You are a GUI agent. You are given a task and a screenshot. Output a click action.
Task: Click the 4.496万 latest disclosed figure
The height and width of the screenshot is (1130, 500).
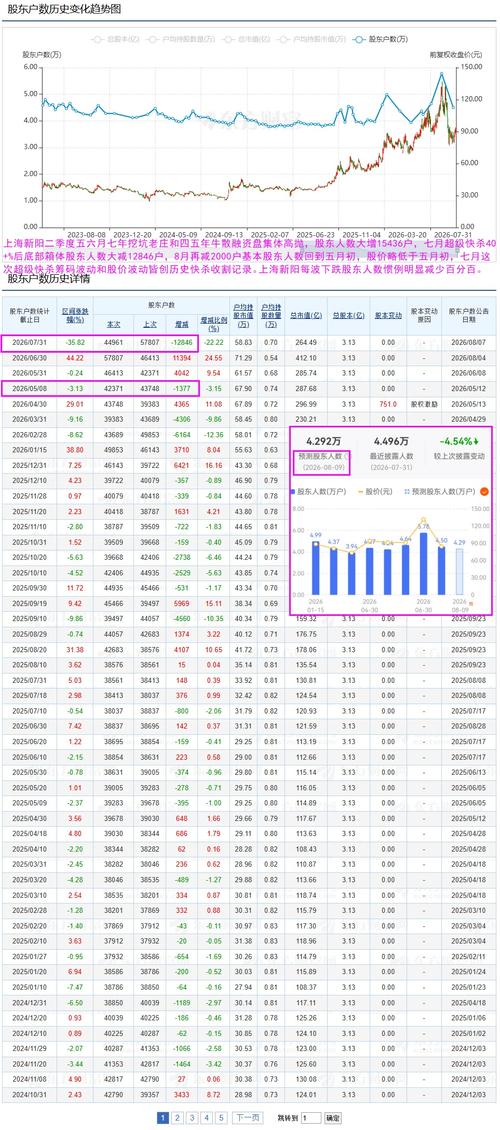pos(392,440)
